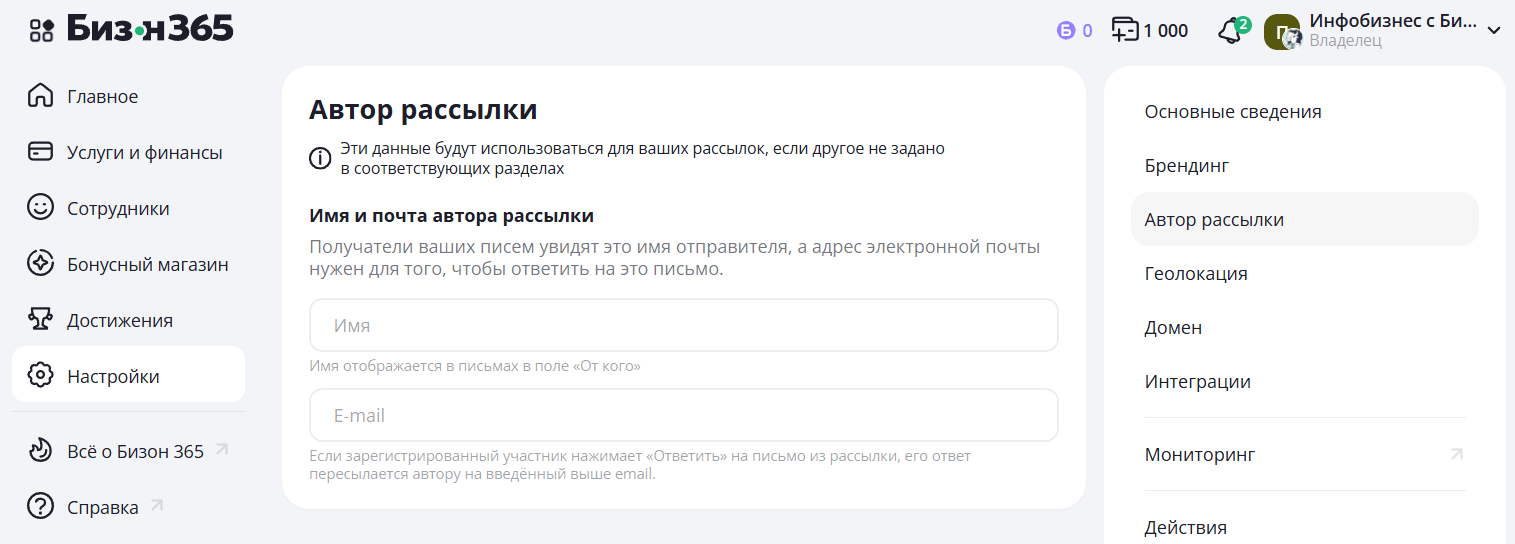1515x544 pixels.
Task: Open the Главное menu item
Action: tap(102, 96)
